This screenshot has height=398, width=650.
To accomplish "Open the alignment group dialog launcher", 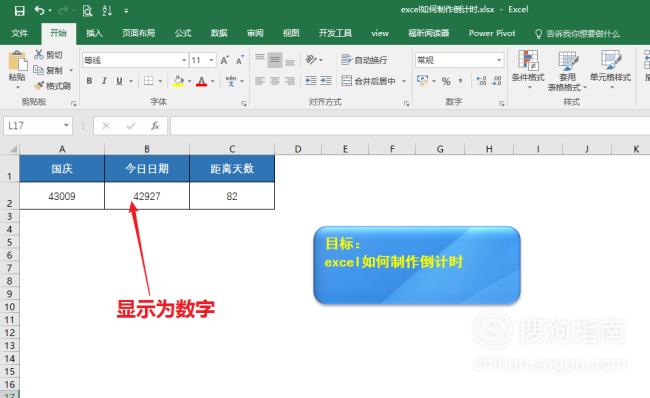I will coord(406,104).
